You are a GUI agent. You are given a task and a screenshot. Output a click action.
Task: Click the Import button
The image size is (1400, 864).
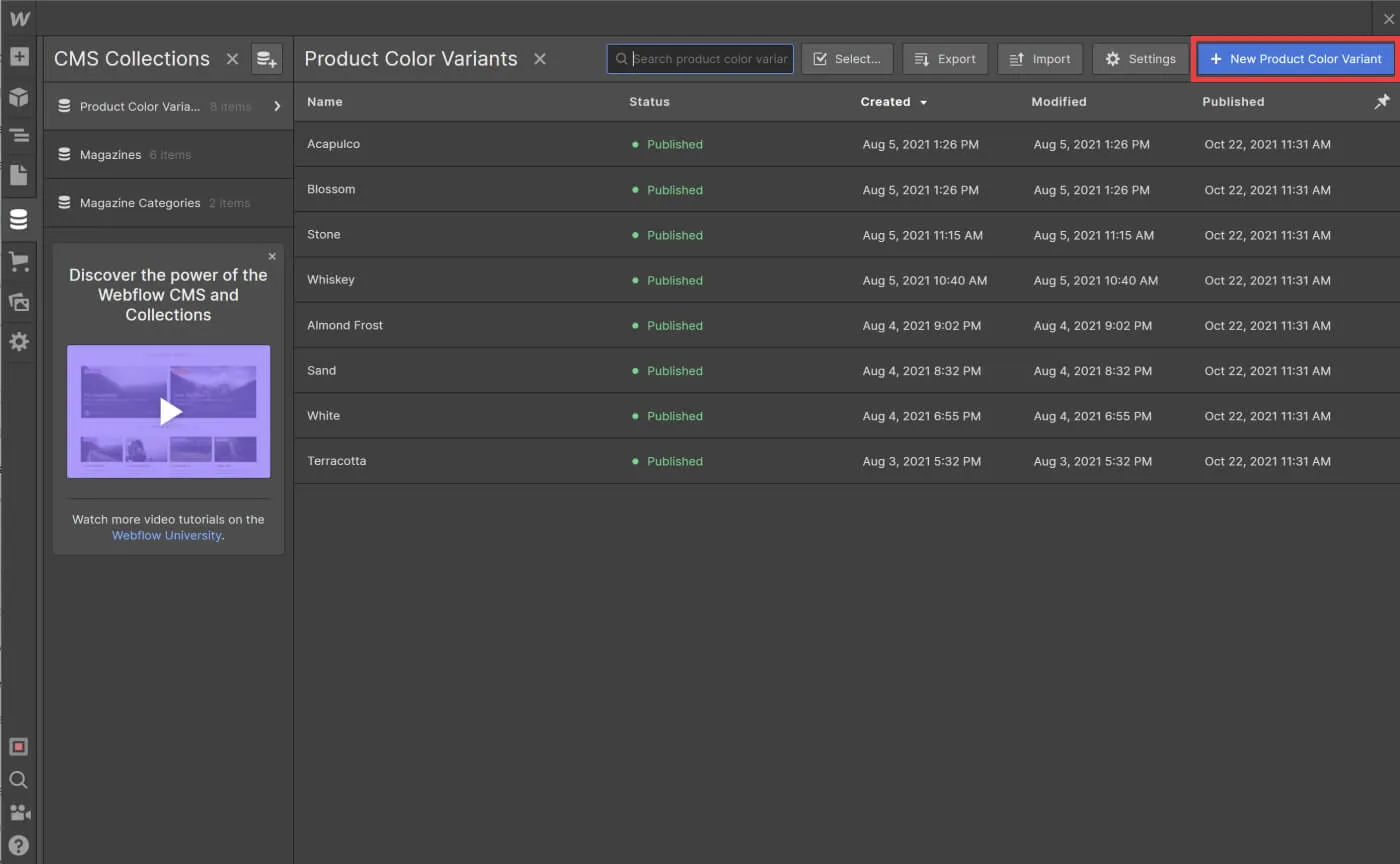coord(1040,59)
